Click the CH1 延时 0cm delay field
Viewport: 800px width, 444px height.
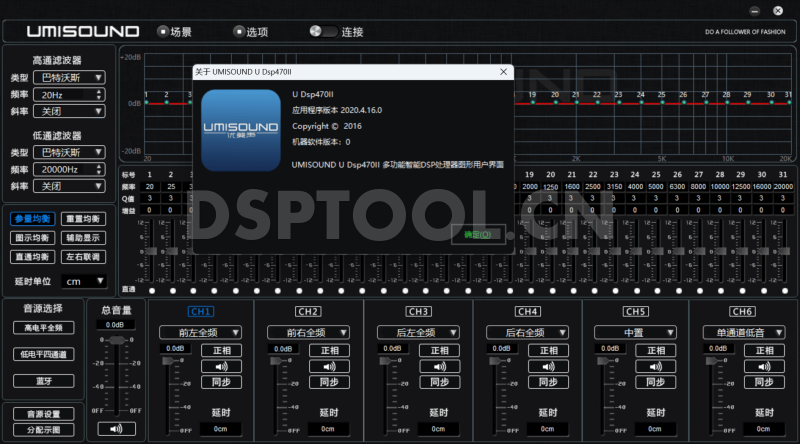click(x=220, y=429)
